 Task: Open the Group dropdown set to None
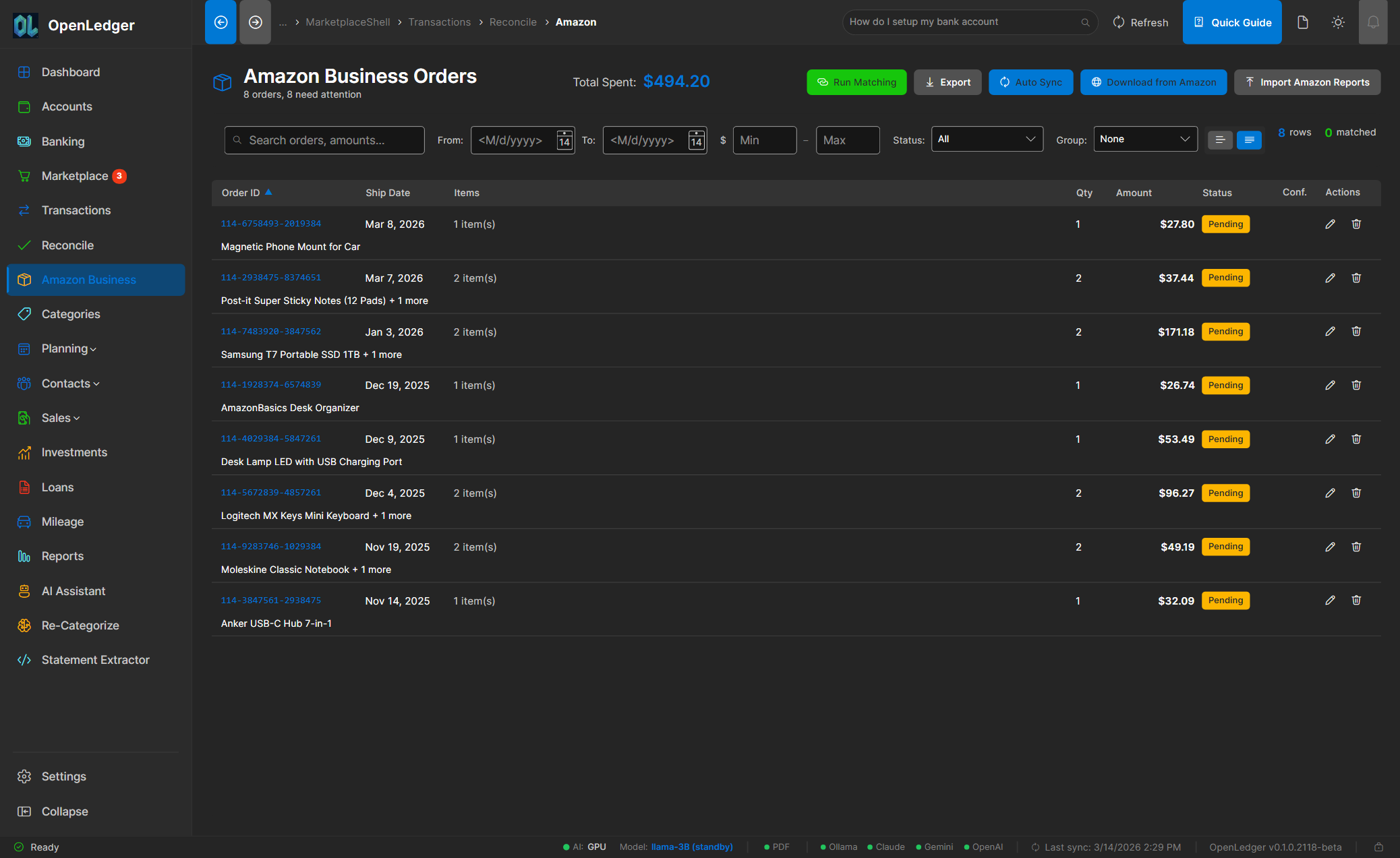[x=1144, y=139]
